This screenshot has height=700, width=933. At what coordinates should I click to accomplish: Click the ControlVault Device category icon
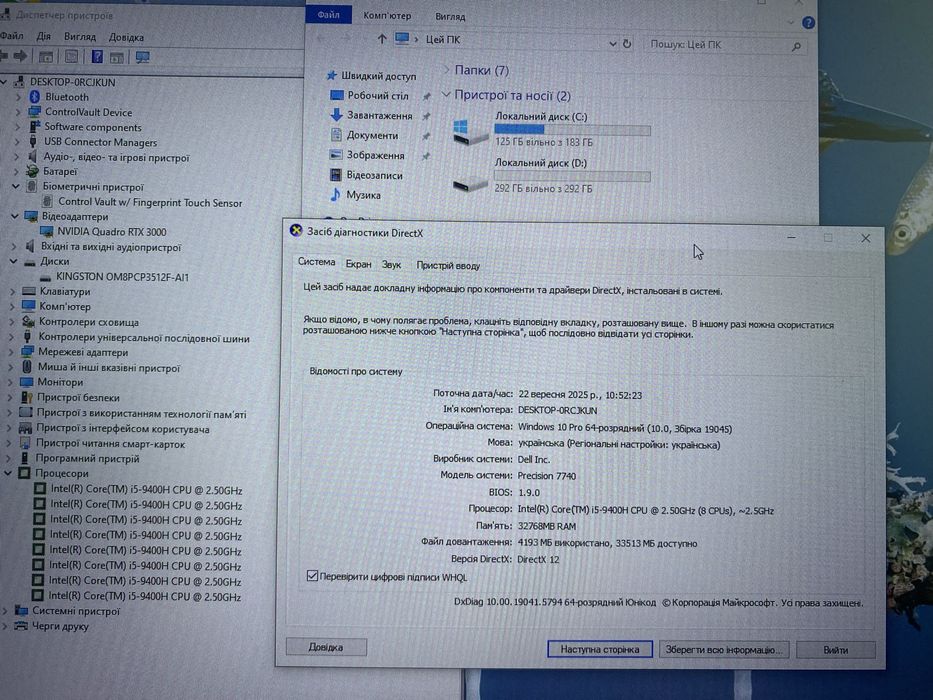(x=35, y=112)
